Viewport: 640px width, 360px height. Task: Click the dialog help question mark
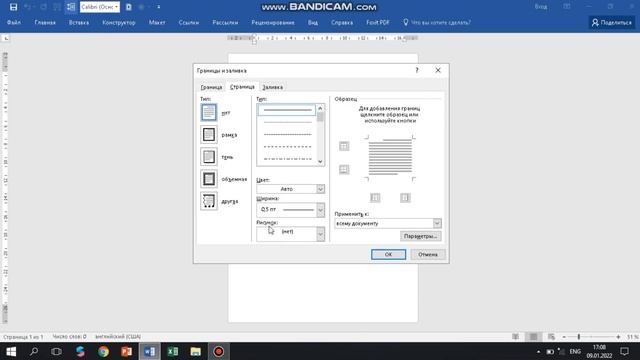[x=417, y=70]
